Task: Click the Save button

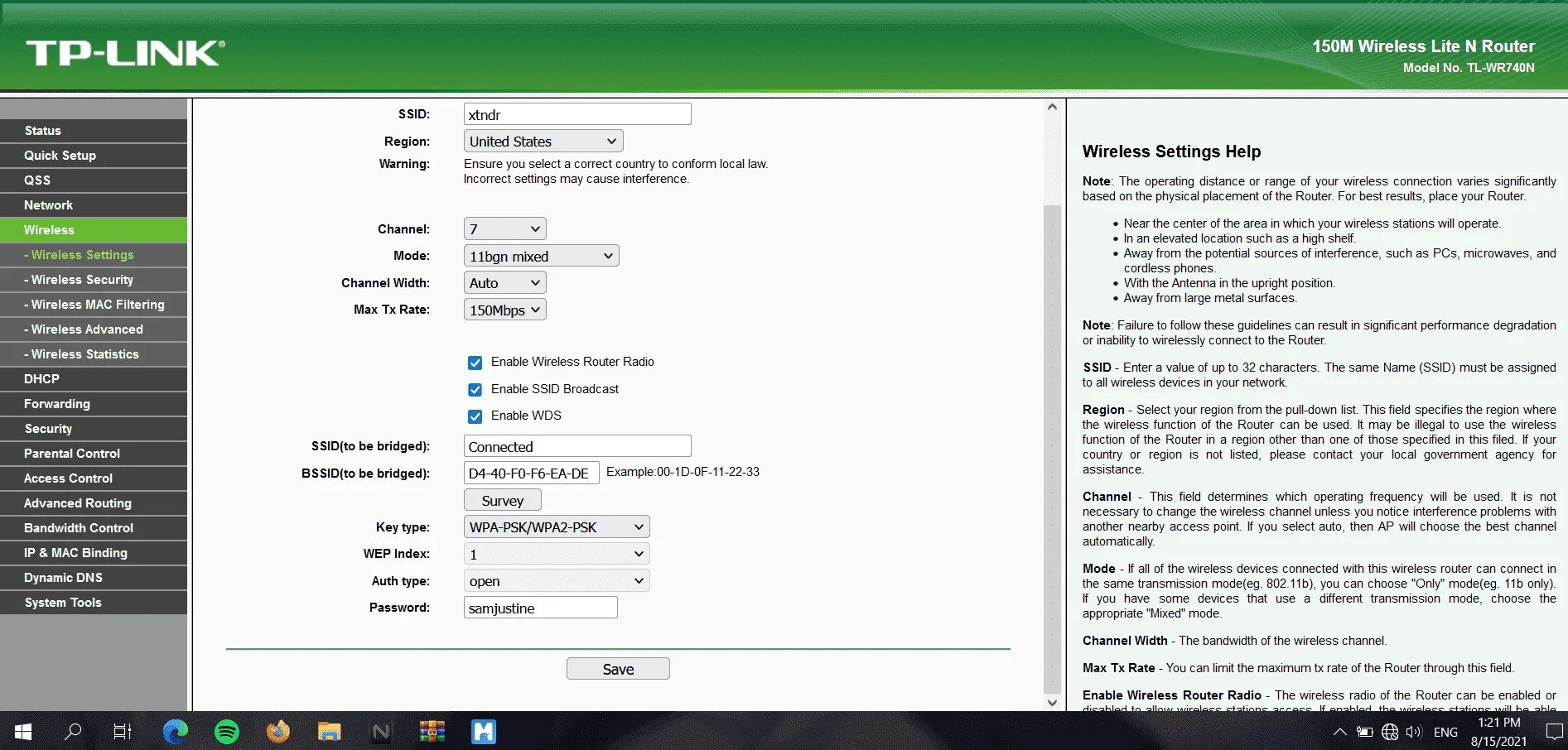Action: point(618,669)
